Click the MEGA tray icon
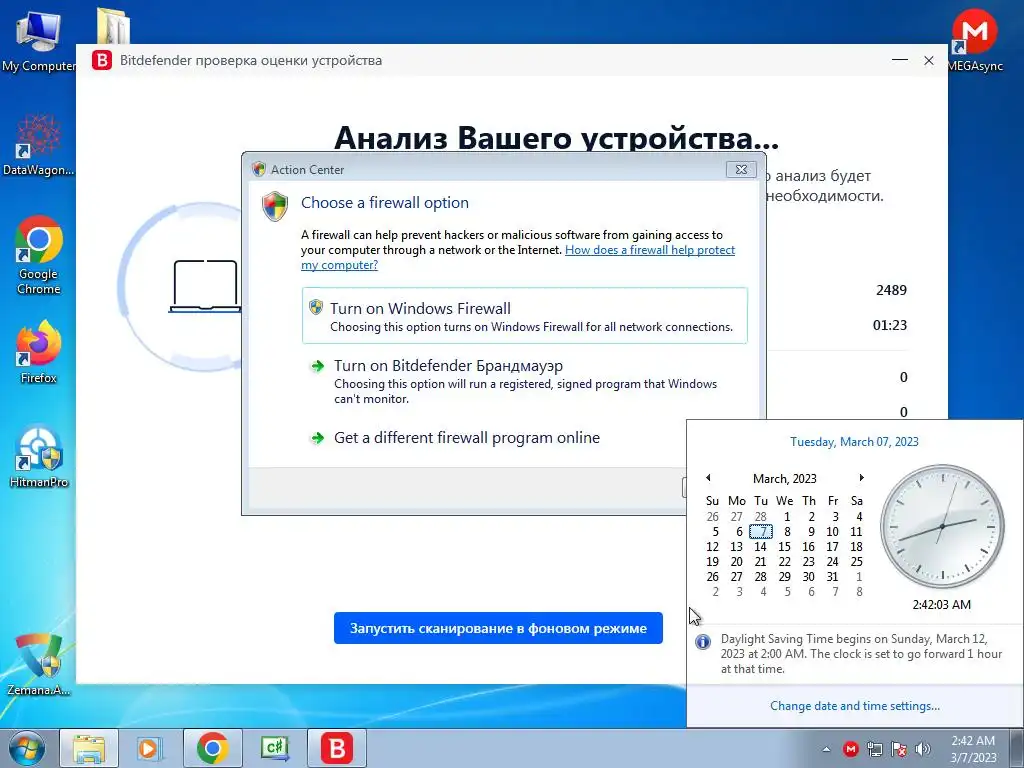Viewport: 1024px width, 768px height. 850,749
